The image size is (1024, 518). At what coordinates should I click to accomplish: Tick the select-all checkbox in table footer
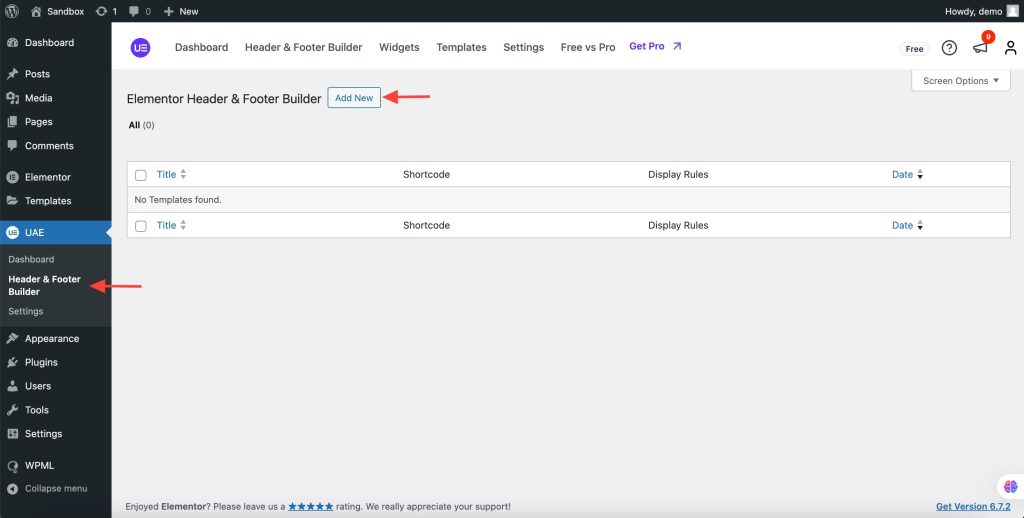[140, 226]
